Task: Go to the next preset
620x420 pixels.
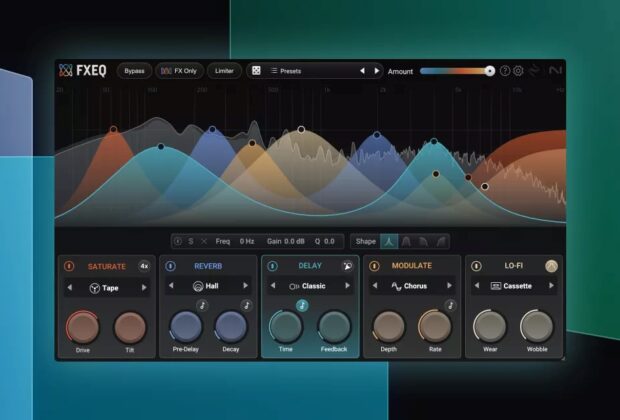Action: coord(377,71)
